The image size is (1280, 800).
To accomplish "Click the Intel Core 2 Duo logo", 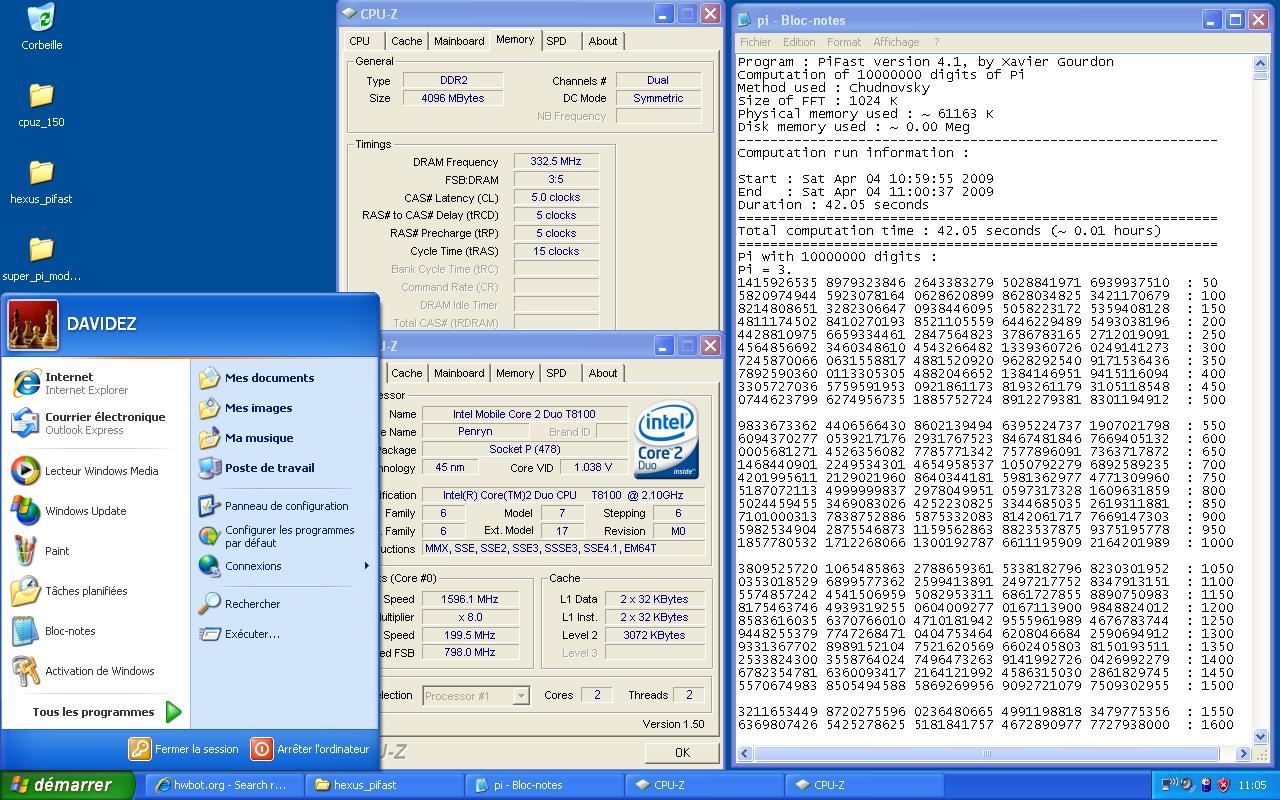I will pyautogui.click(x=666, y=440).
